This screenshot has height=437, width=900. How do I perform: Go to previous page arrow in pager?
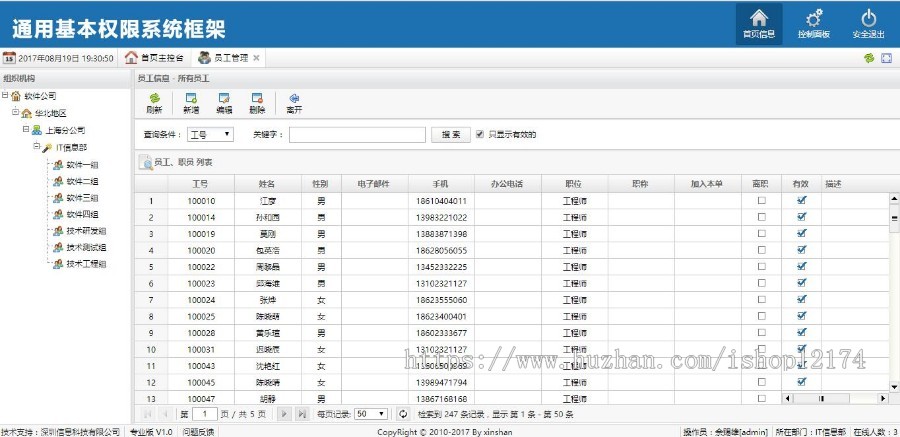[x=165, y=413]
